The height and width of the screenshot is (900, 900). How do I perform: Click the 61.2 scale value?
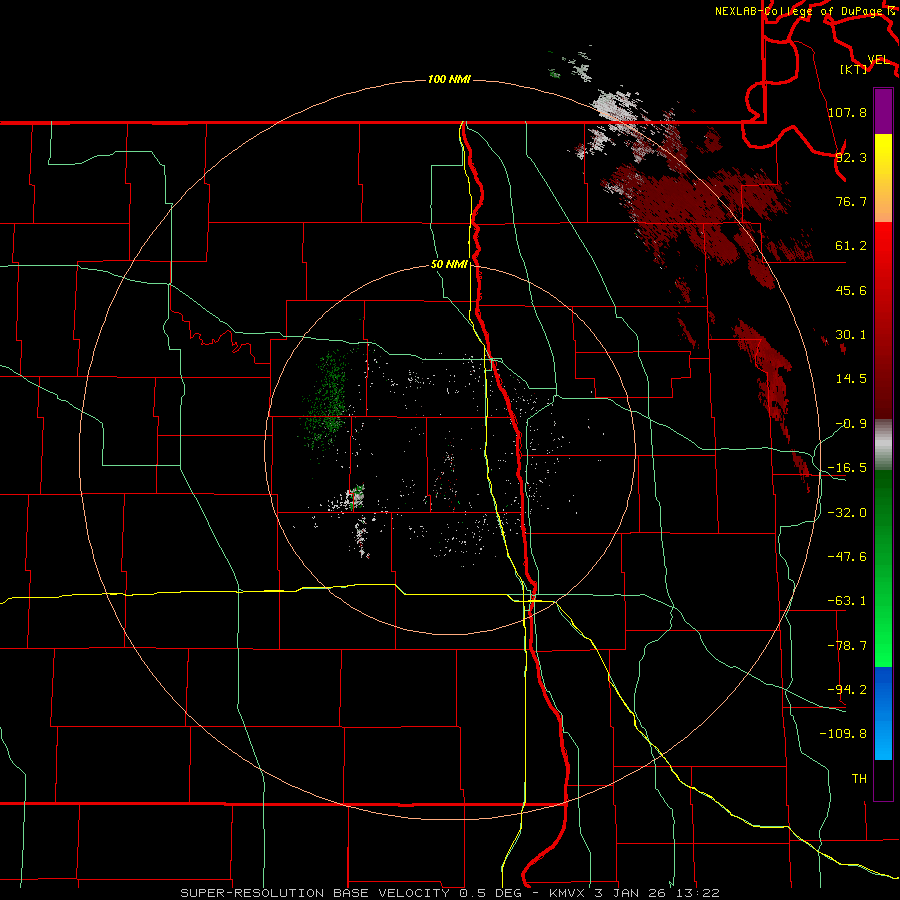click(x=851, y=246)
